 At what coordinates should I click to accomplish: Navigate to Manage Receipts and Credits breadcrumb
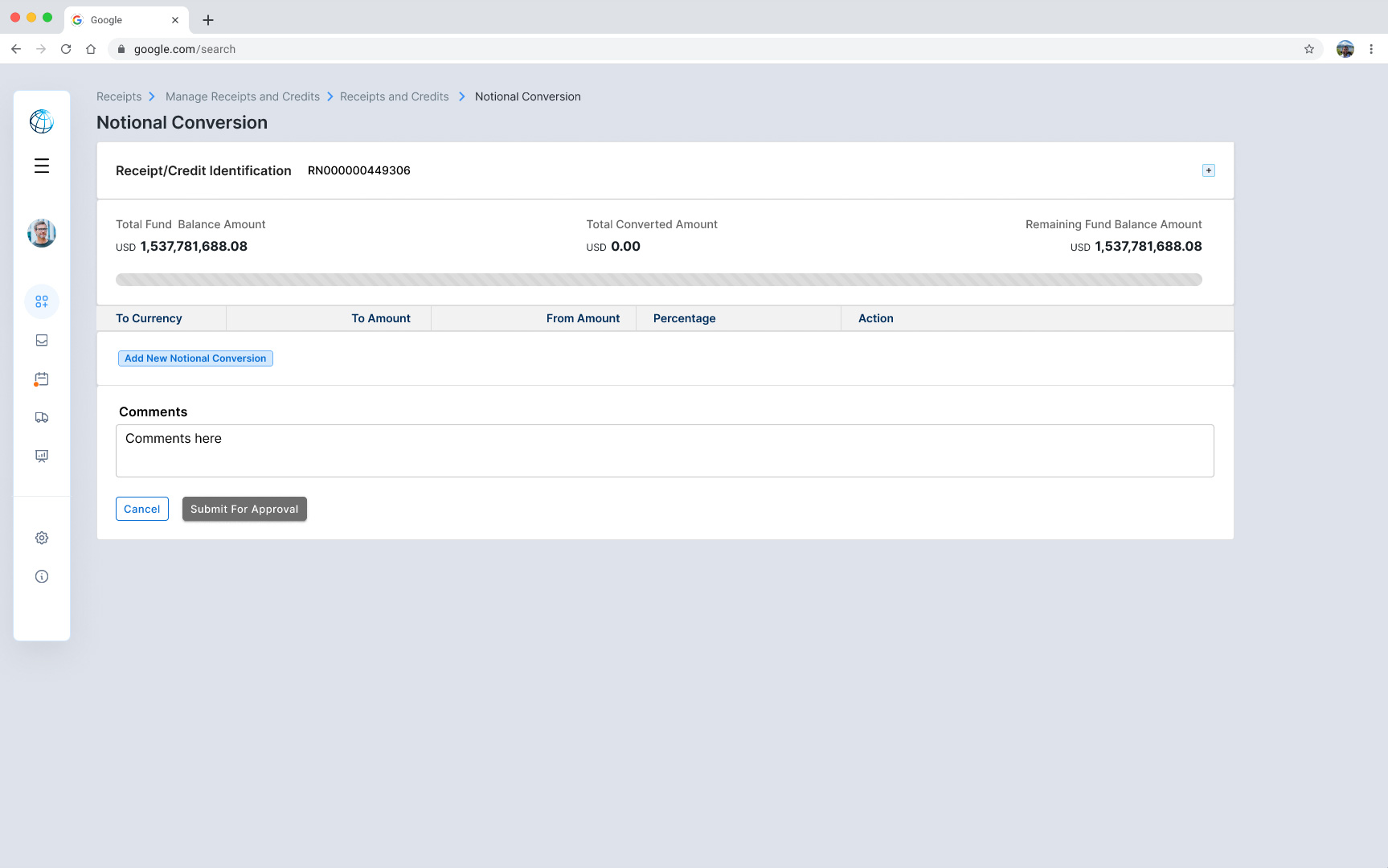click(x=243, y=96)
